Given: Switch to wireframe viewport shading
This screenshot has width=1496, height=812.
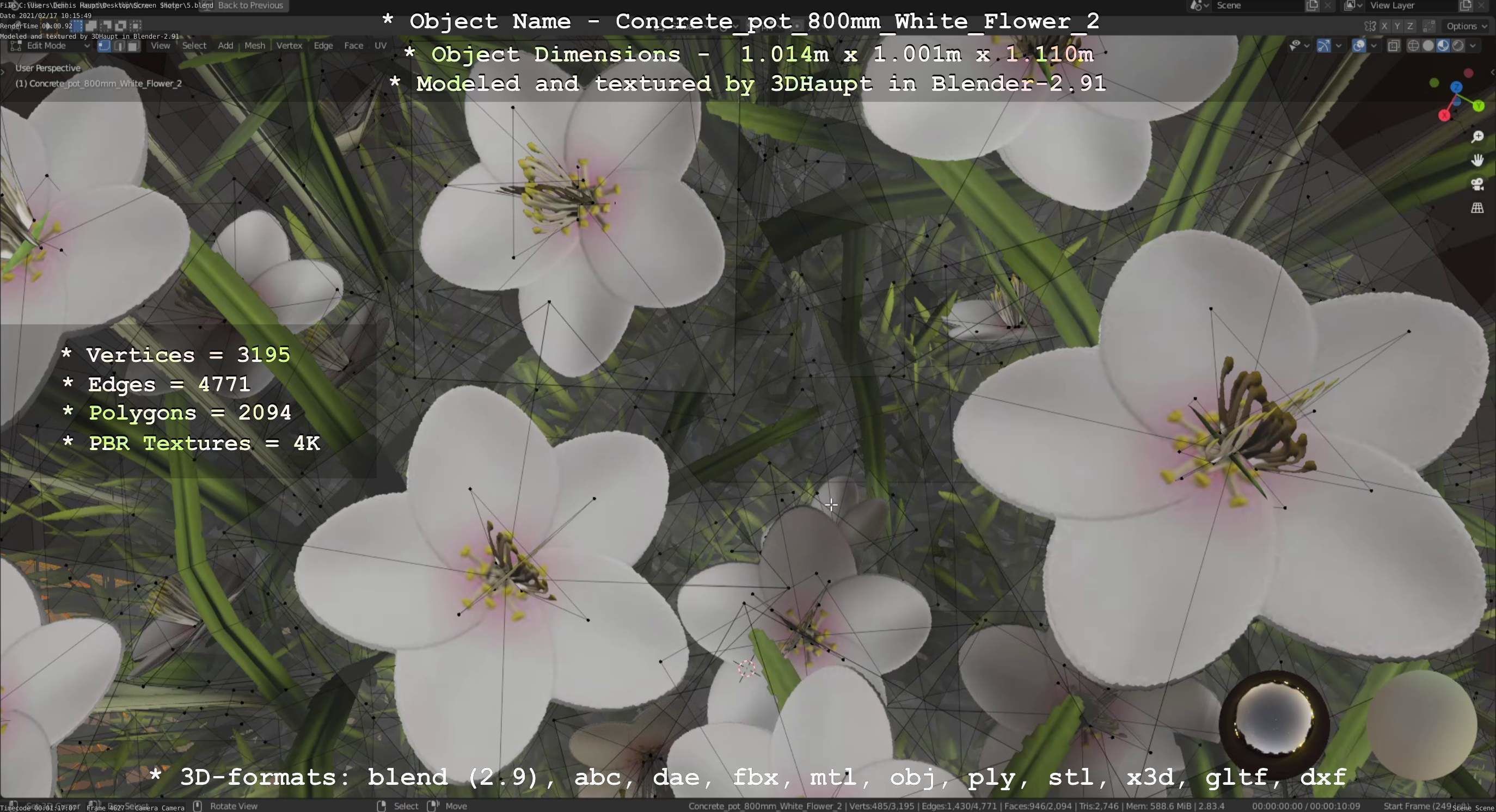Looking at the screenshot, I should [x=1414, y=46].
